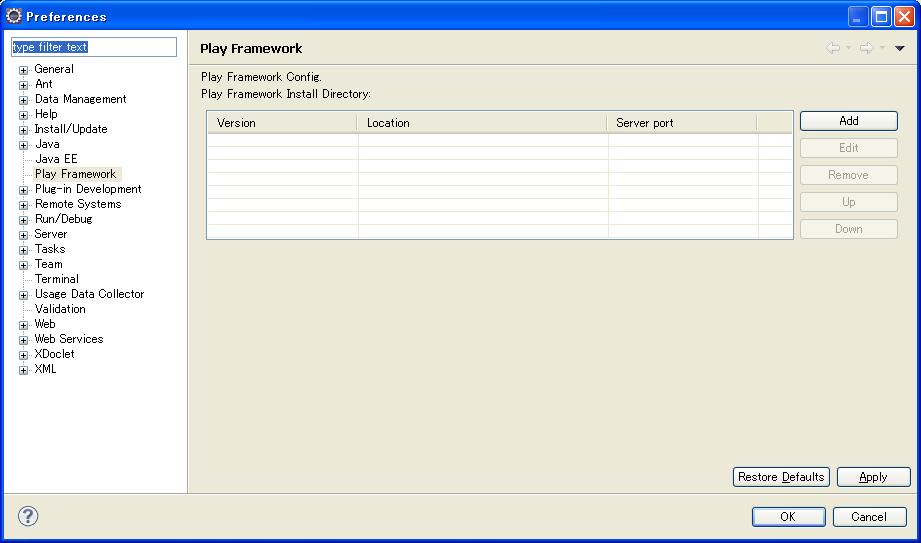Image resolution: width=921 pixels, height=543 pixels.
Task: Confirm with the OK button
Action: [788, 517]
